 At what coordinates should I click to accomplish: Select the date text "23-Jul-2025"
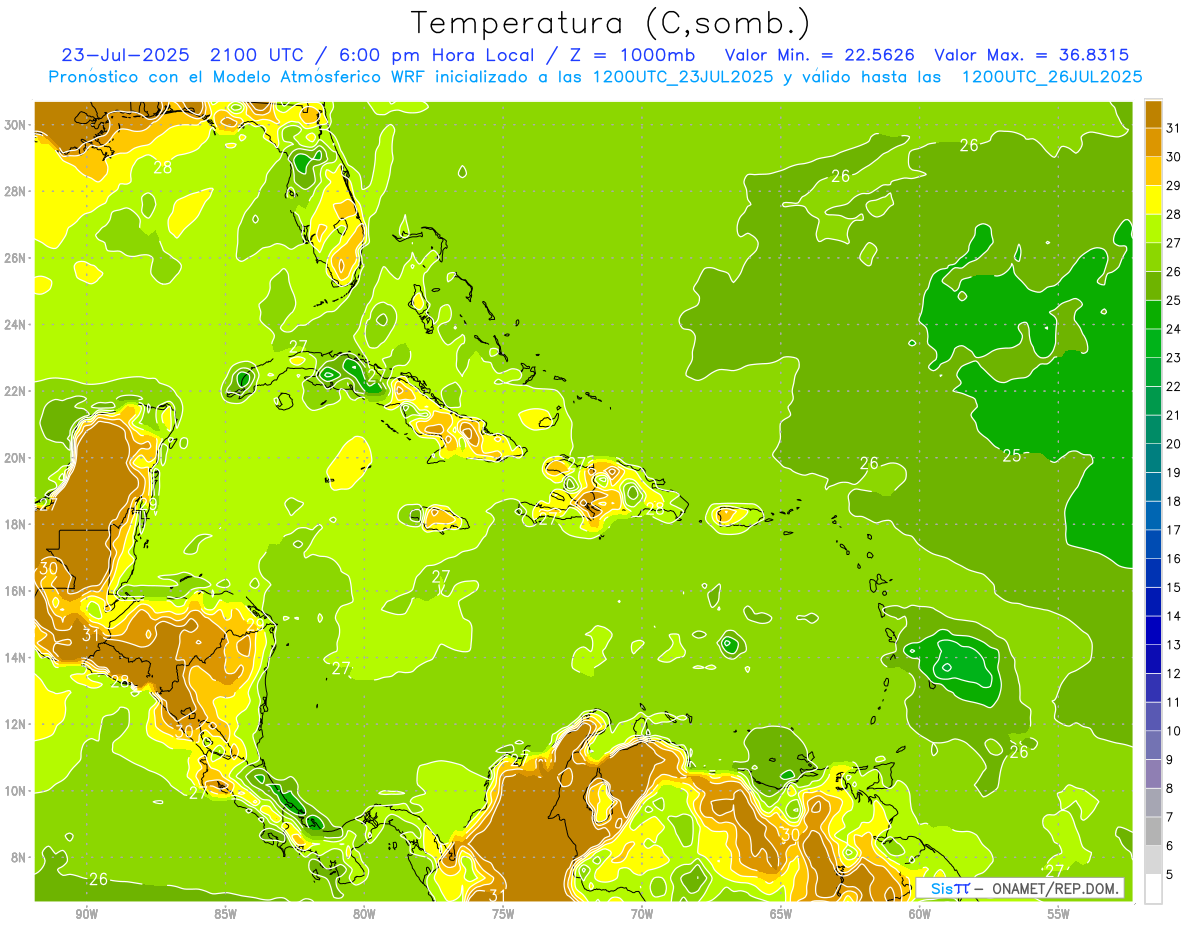point(127,54)
